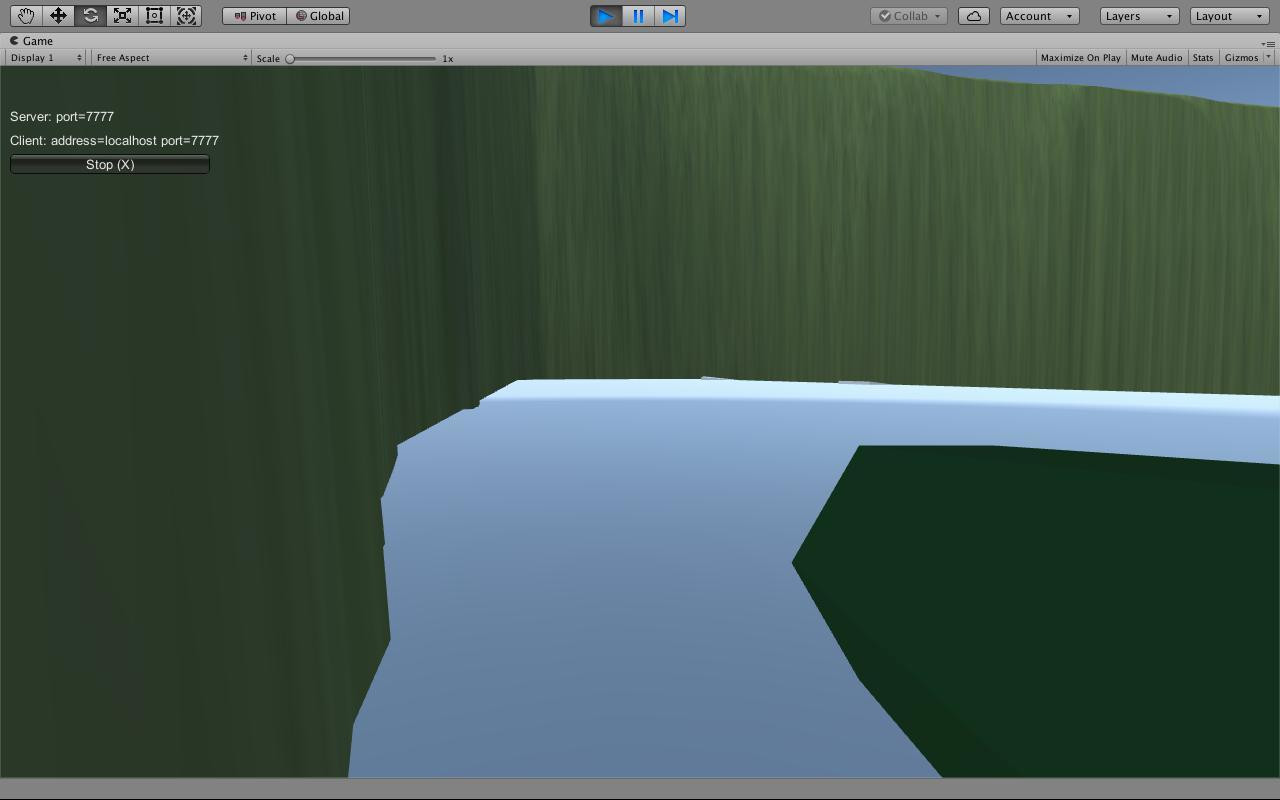This screenshot has height=800, width=1280.
Task: Open the Free Aspect dropdown
Action: [x=171, y=58]
